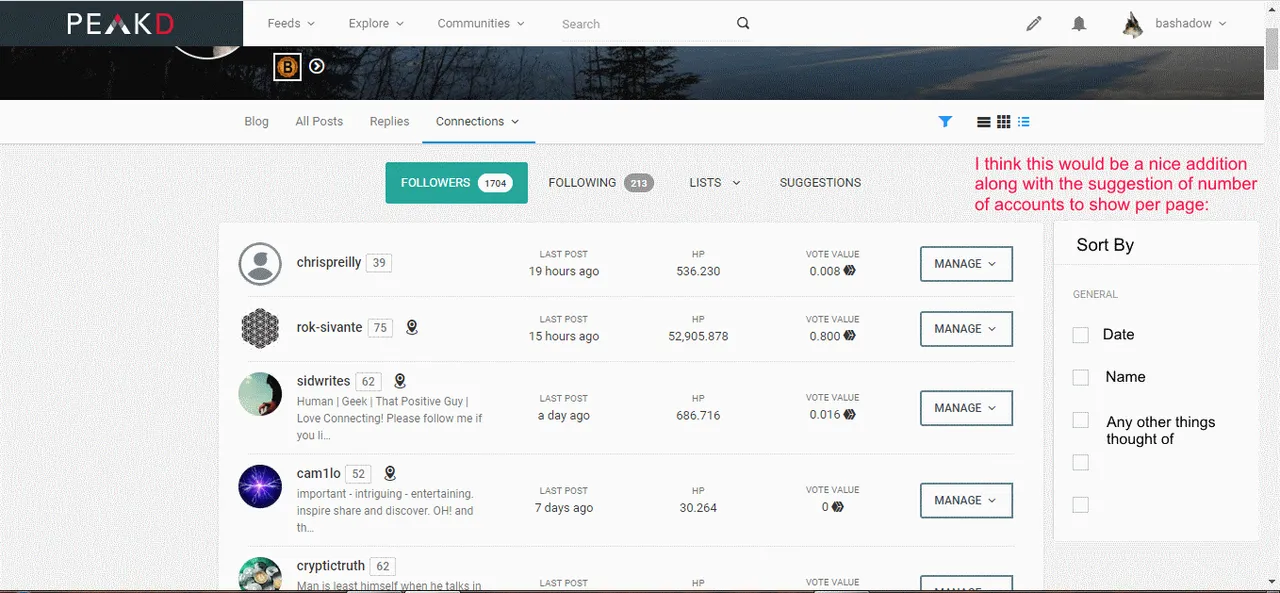This screenshot has height=593, width=1280.
Task: Click chrispreilly's default avatar
Action: pyautogui.click(x=260, y=264)
